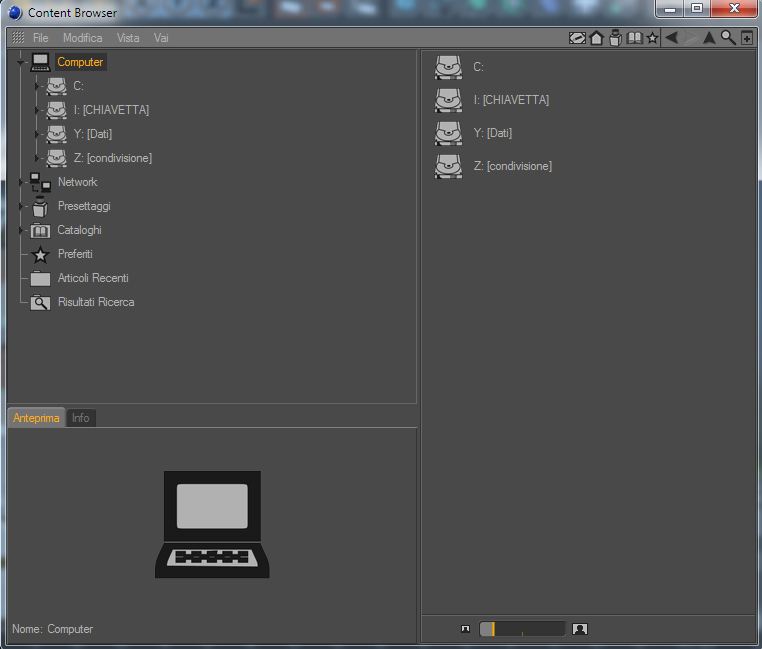Click the Risultati Ricerca search folder icon
762x649 pixels.
(x=40, y=302)
